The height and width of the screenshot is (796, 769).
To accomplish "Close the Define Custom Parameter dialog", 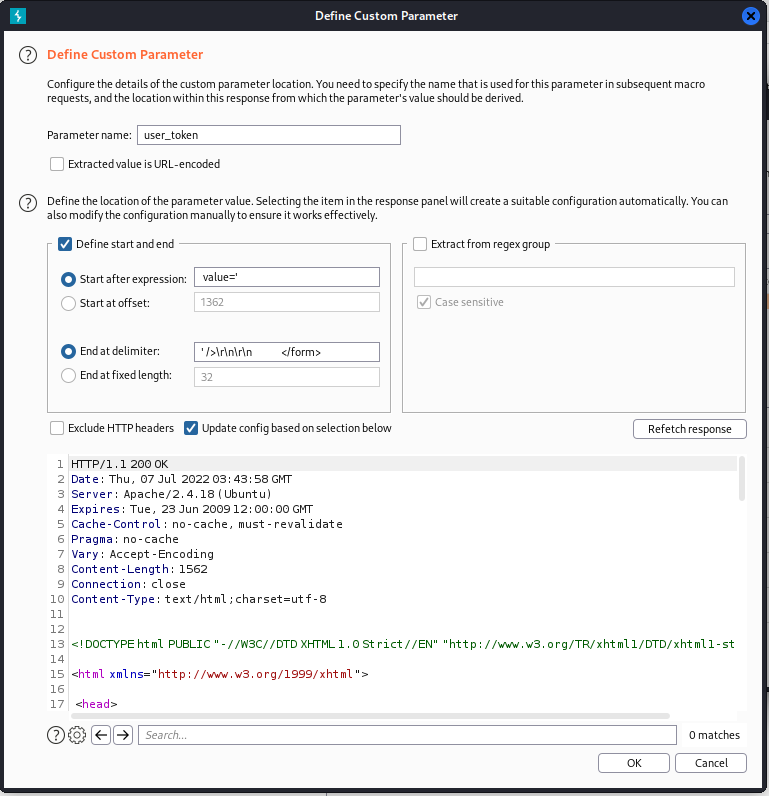I will click(x=750, y=16).
